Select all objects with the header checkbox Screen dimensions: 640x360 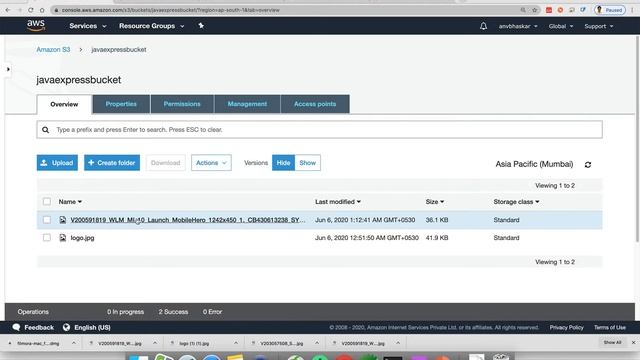[x=47, y=202]
